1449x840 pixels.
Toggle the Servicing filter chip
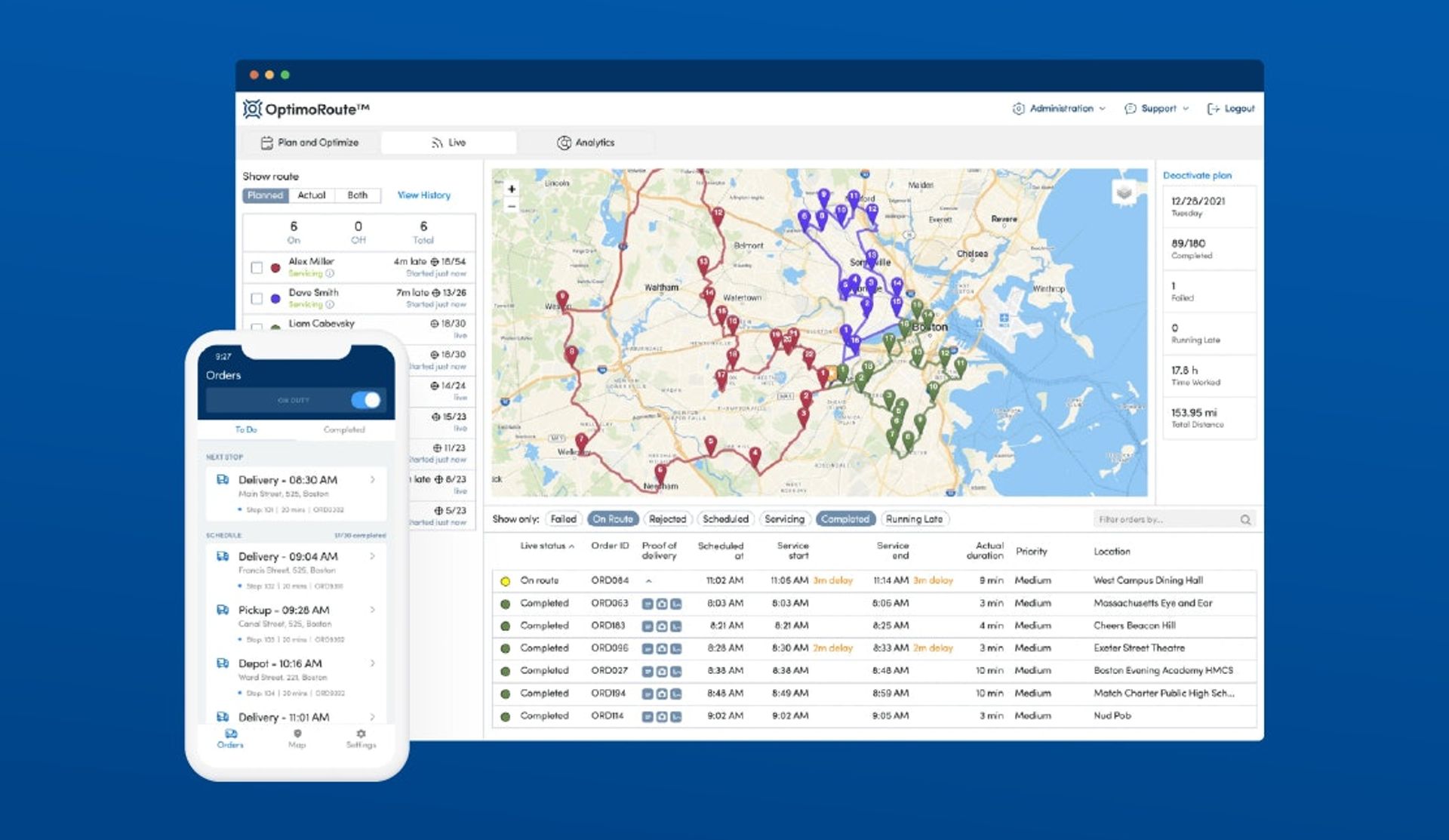point(784,519)
